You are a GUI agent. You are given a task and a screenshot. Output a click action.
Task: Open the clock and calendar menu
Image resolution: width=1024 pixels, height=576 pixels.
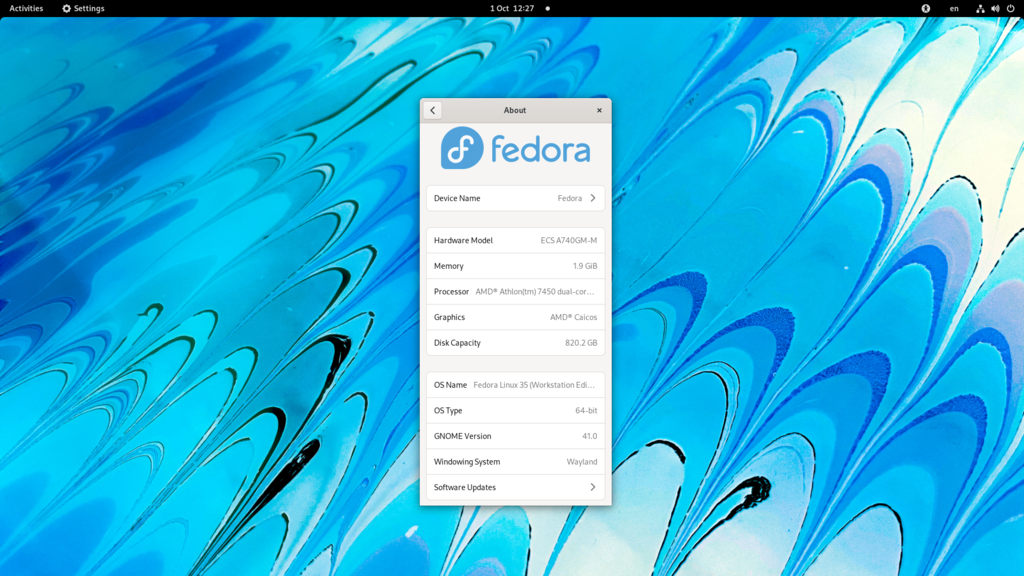pos(512,8)
